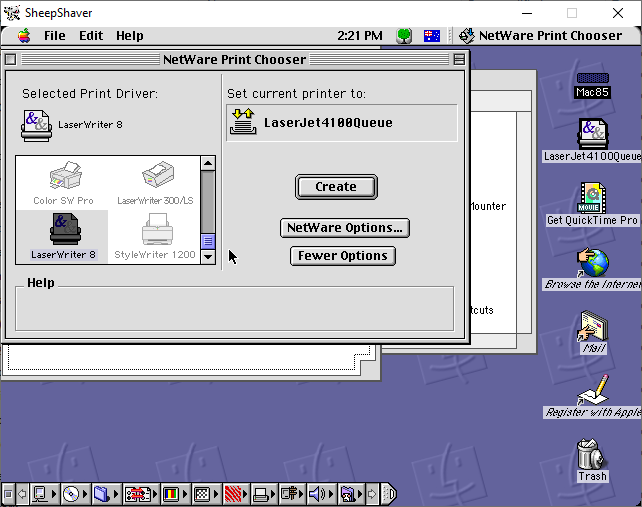Open the CD Strip control strip module
Viewport: 642px width, 507px height.
tap(75, 494)
